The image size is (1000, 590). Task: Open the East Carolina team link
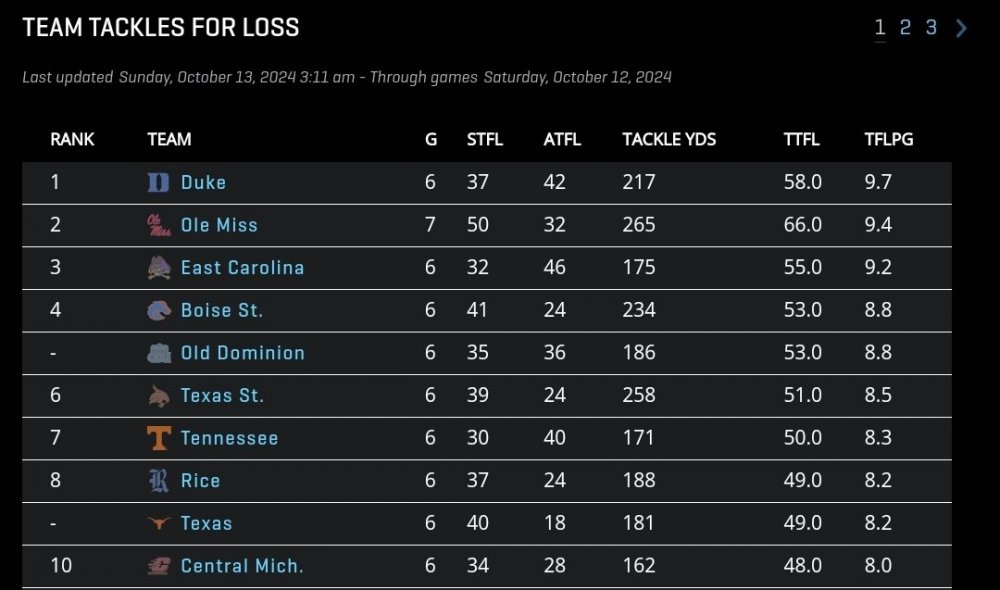[242, 268]
